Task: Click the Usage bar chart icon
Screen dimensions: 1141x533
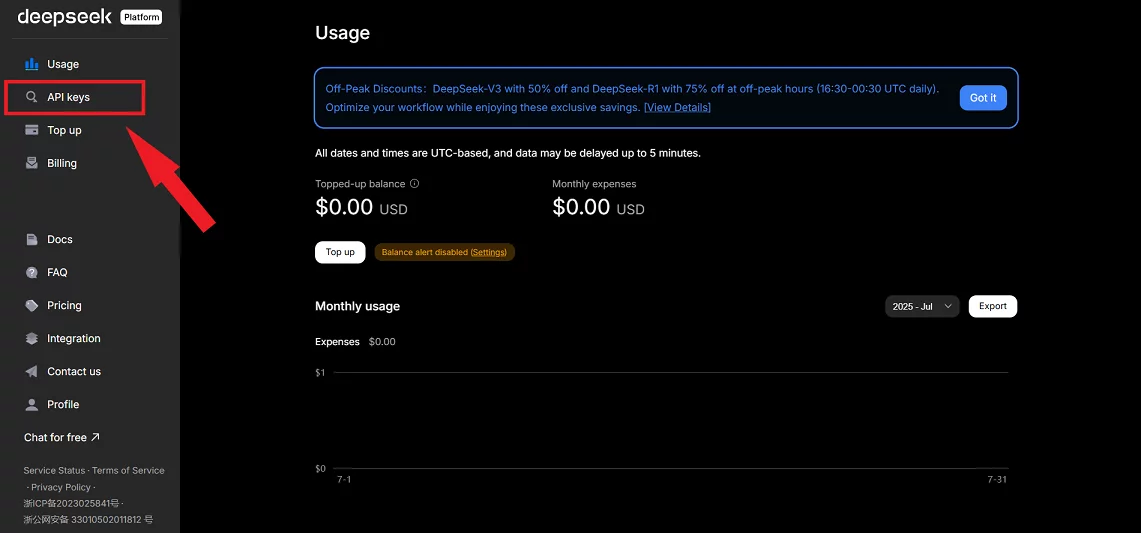Action: pos(31,64)
